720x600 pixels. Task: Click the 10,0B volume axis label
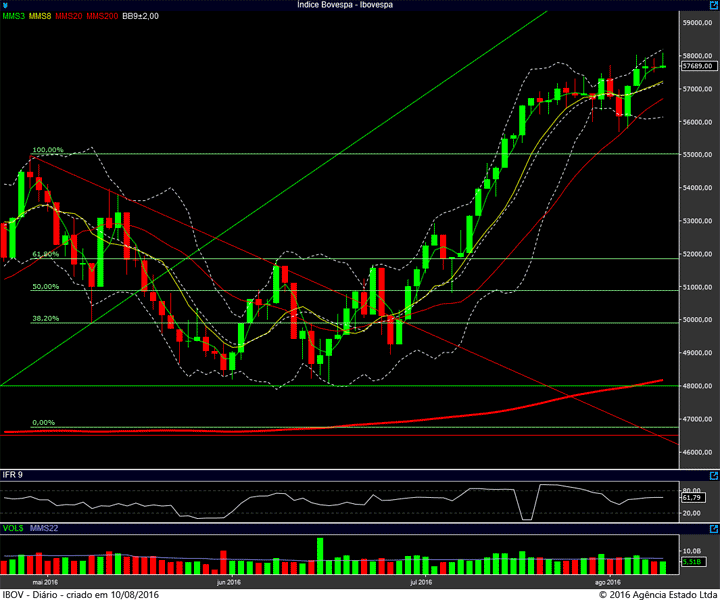[692, 551]
